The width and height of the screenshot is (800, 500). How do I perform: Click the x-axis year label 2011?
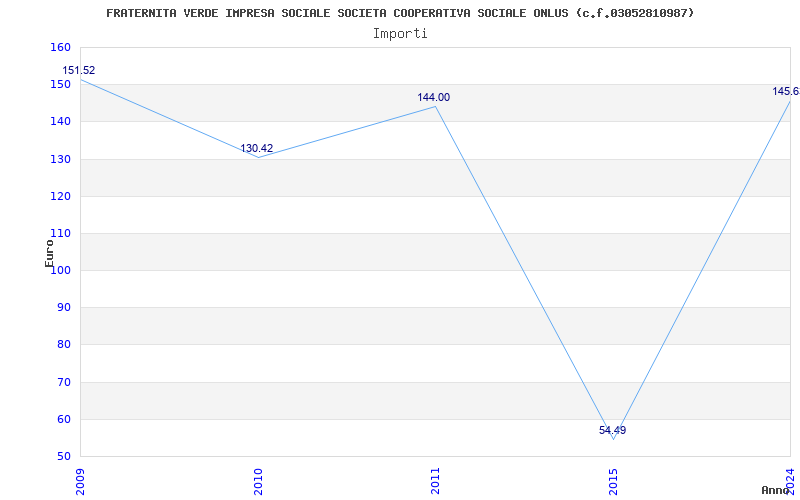point(435,482)
